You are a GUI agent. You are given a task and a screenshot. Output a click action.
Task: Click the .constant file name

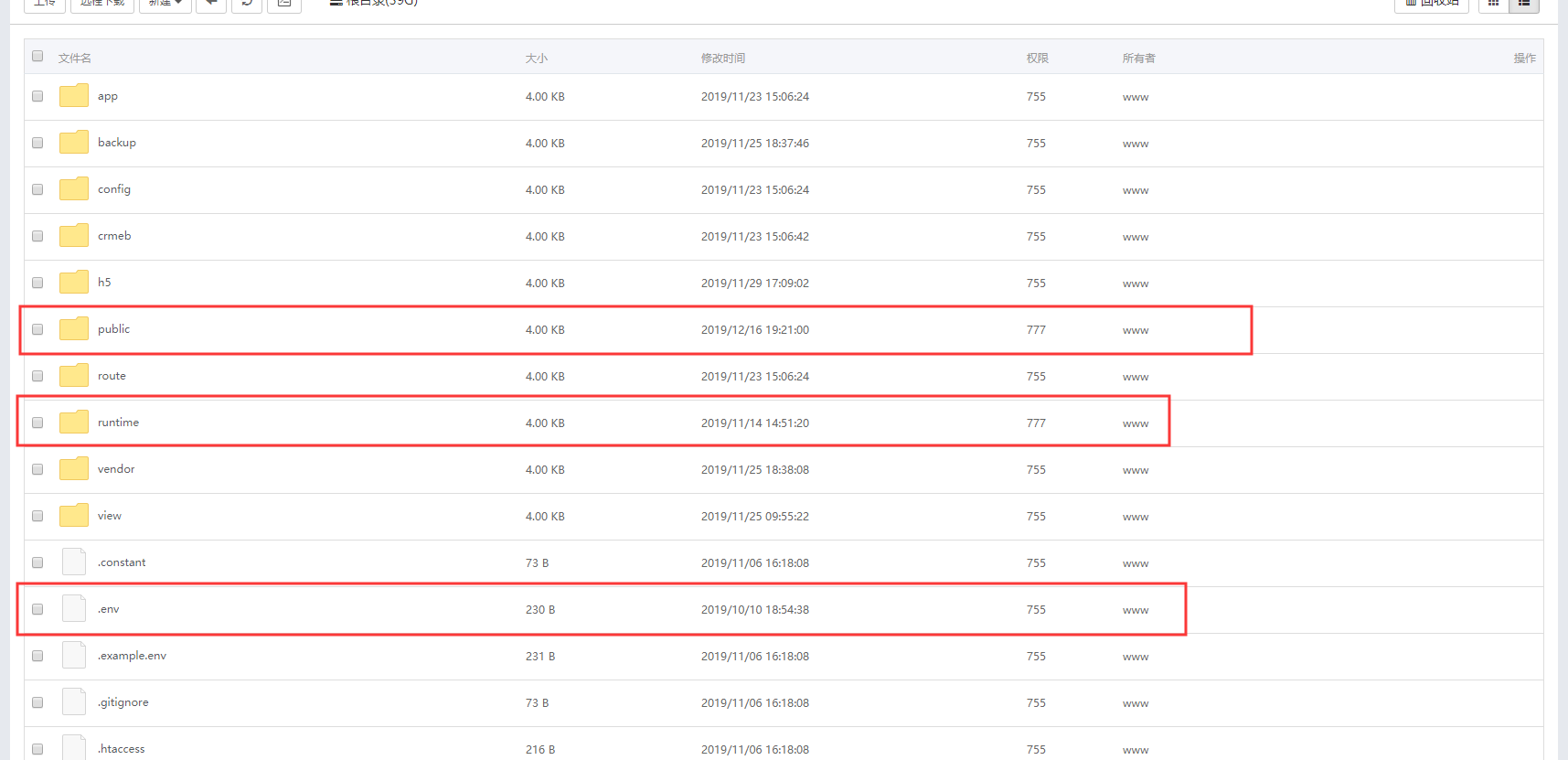(122, 562)
